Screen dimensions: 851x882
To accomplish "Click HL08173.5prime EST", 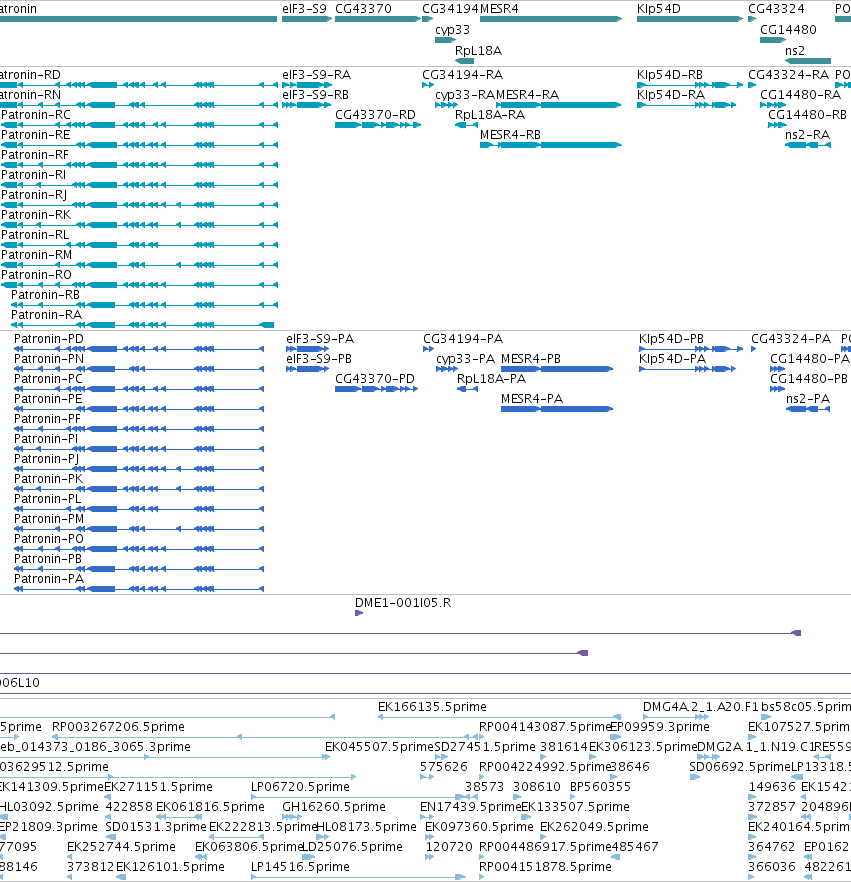I will [323, 837].
